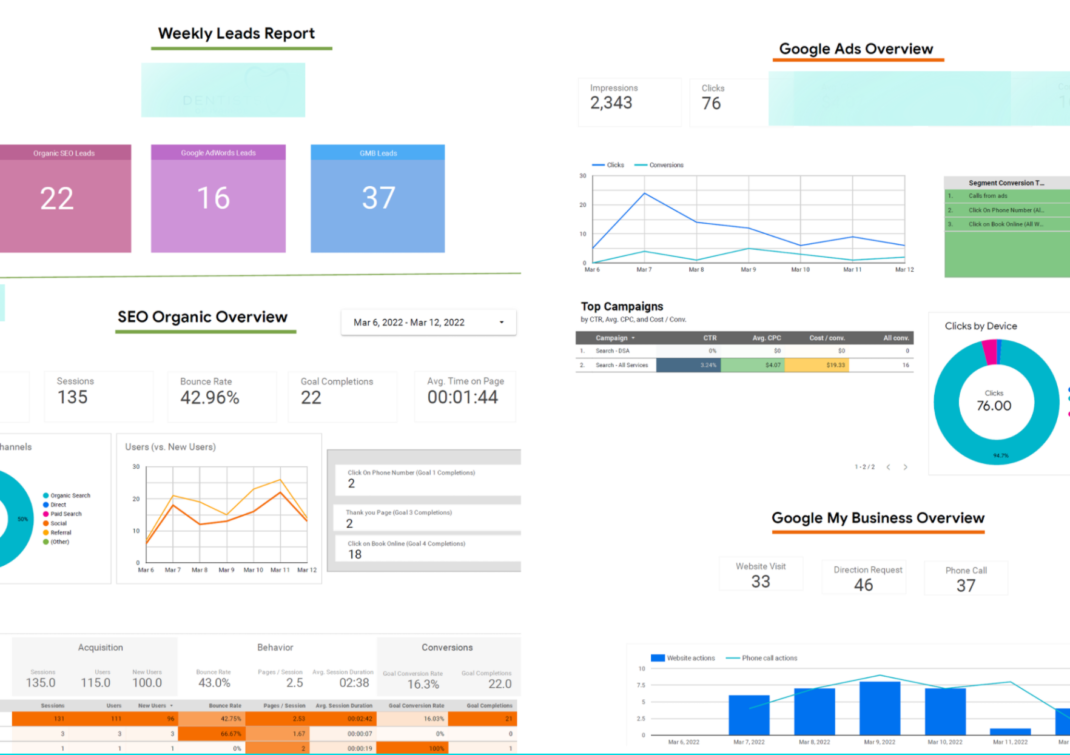Go to previous page of Top Campaigns table
Screen dimensions: 1070x755
pyautogui.click(x=888, y=467)
